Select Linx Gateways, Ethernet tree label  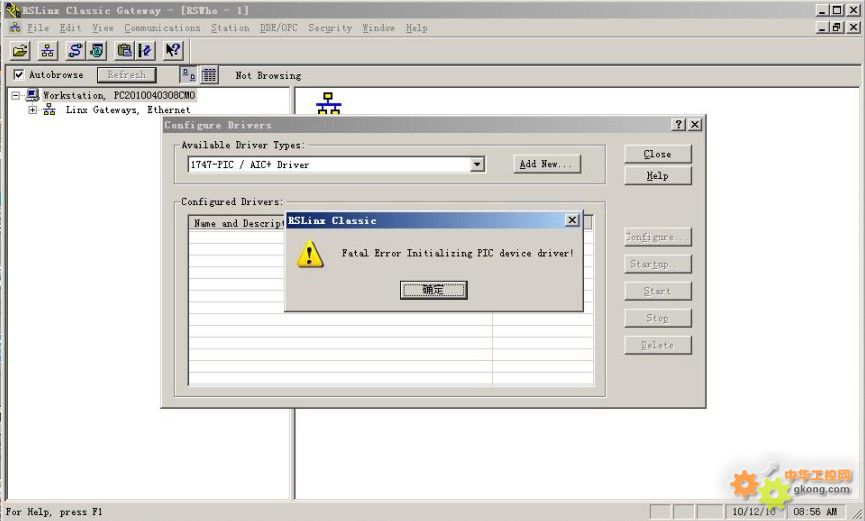[128, 110]
